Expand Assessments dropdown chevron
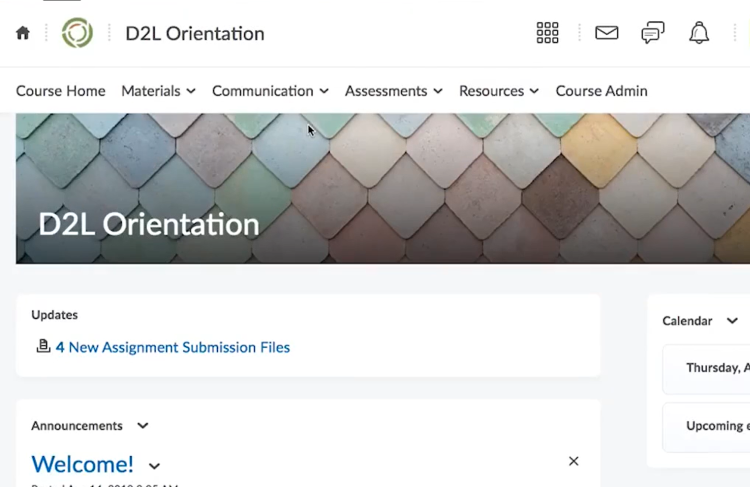The height and width of the screenshot is (487, 750). click(x=438, y=91)
